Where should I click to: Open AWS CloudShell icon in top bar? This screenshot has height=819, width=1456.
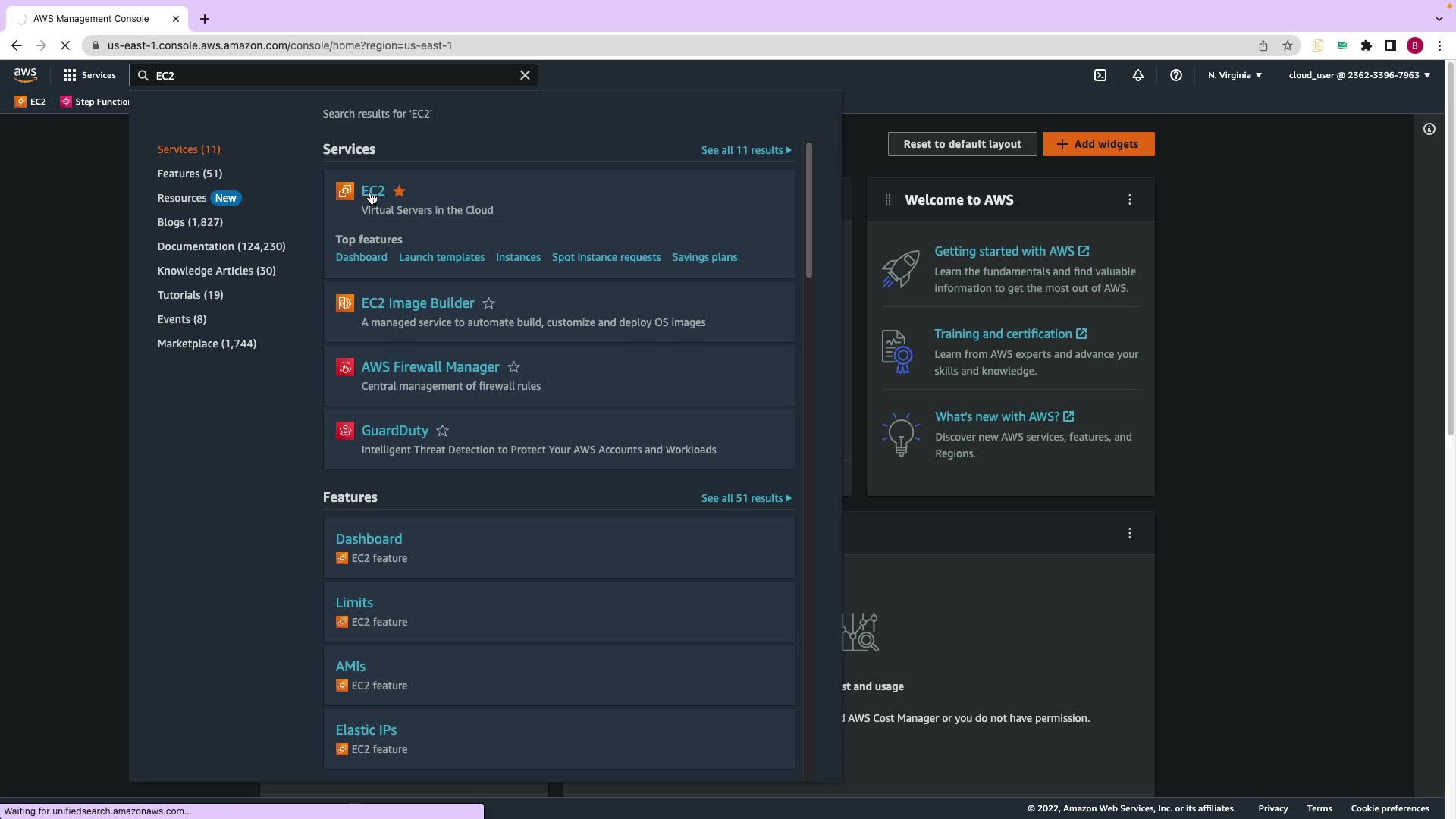point(1100,75)
